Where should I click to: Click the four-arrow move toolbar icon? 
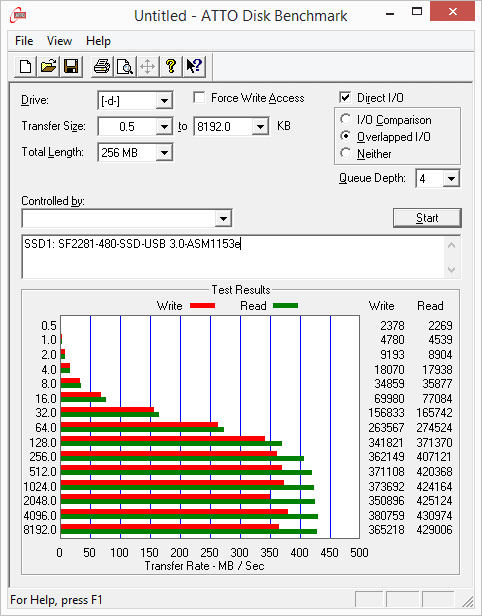(x=148, y=66)
